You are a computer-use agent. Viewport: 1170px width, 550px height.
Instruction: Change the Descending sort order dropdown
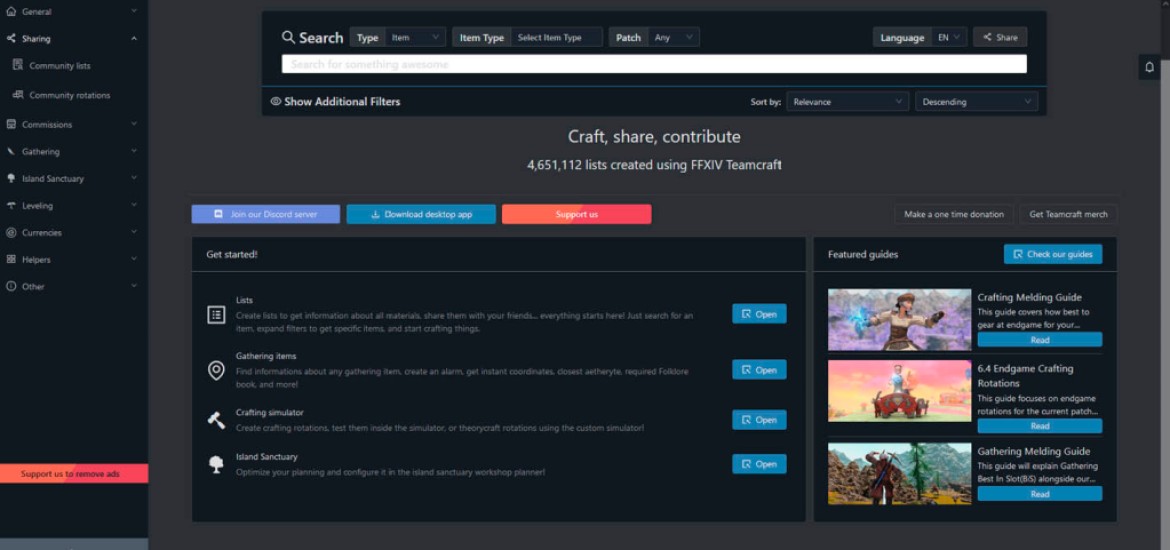tap(976, 101)
